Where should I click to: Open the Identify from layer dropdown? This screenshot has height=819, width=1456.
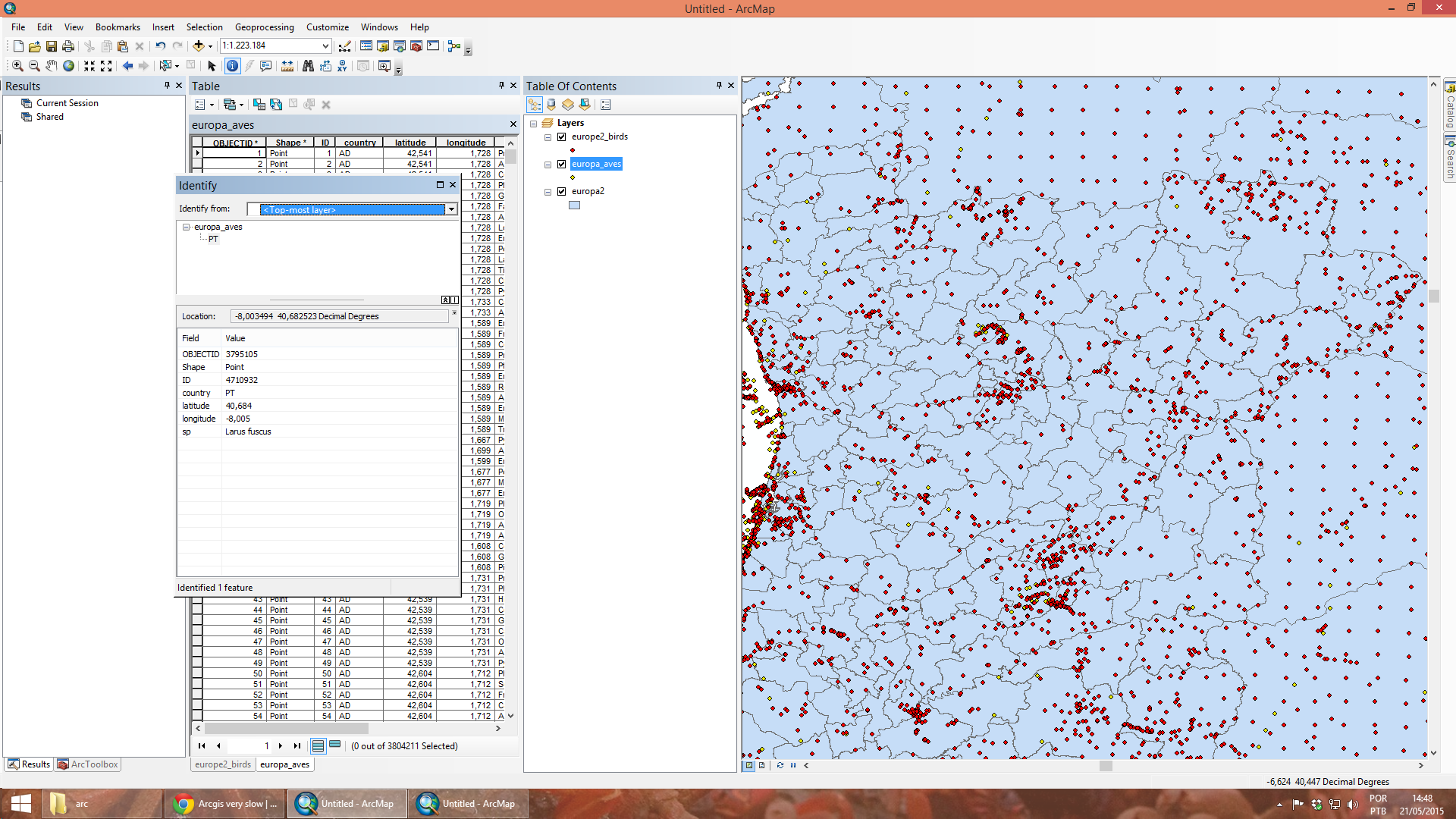coord(451,209)
